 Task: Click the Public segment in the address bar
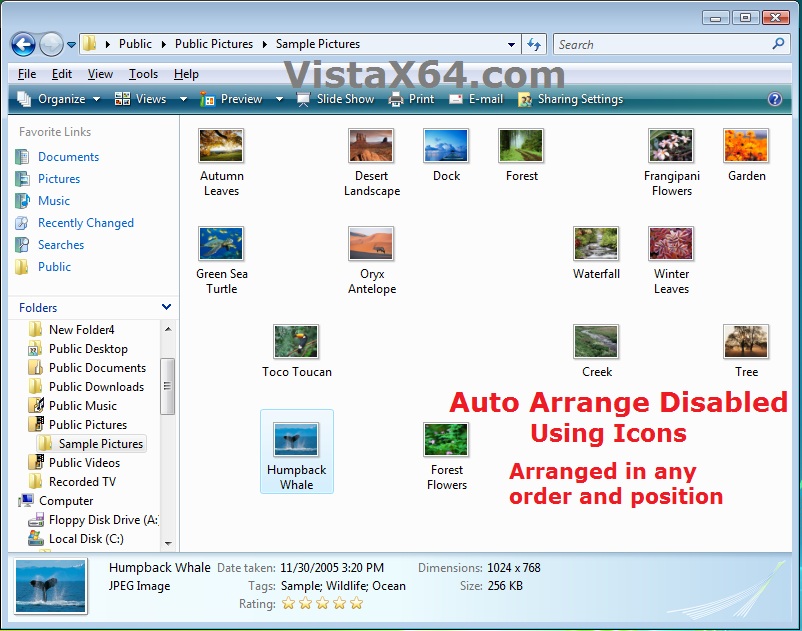[135, 44]
